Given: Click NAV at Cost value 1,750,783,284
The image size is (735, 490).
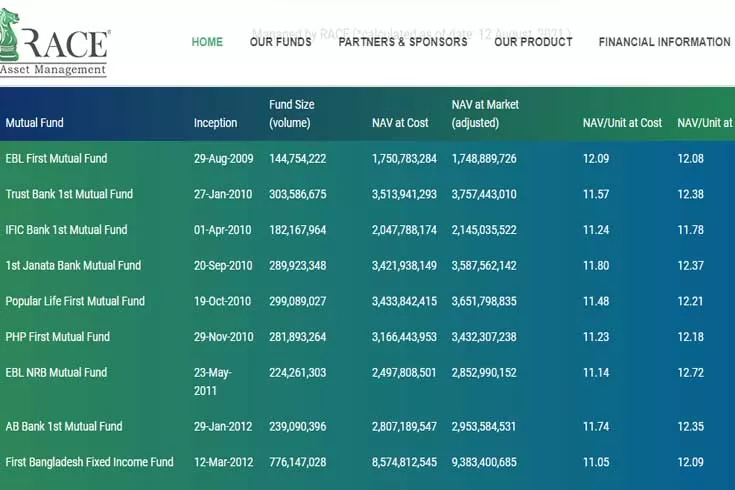Looking at the screenshot, I should pyautogui.click(x=404, y=158).
